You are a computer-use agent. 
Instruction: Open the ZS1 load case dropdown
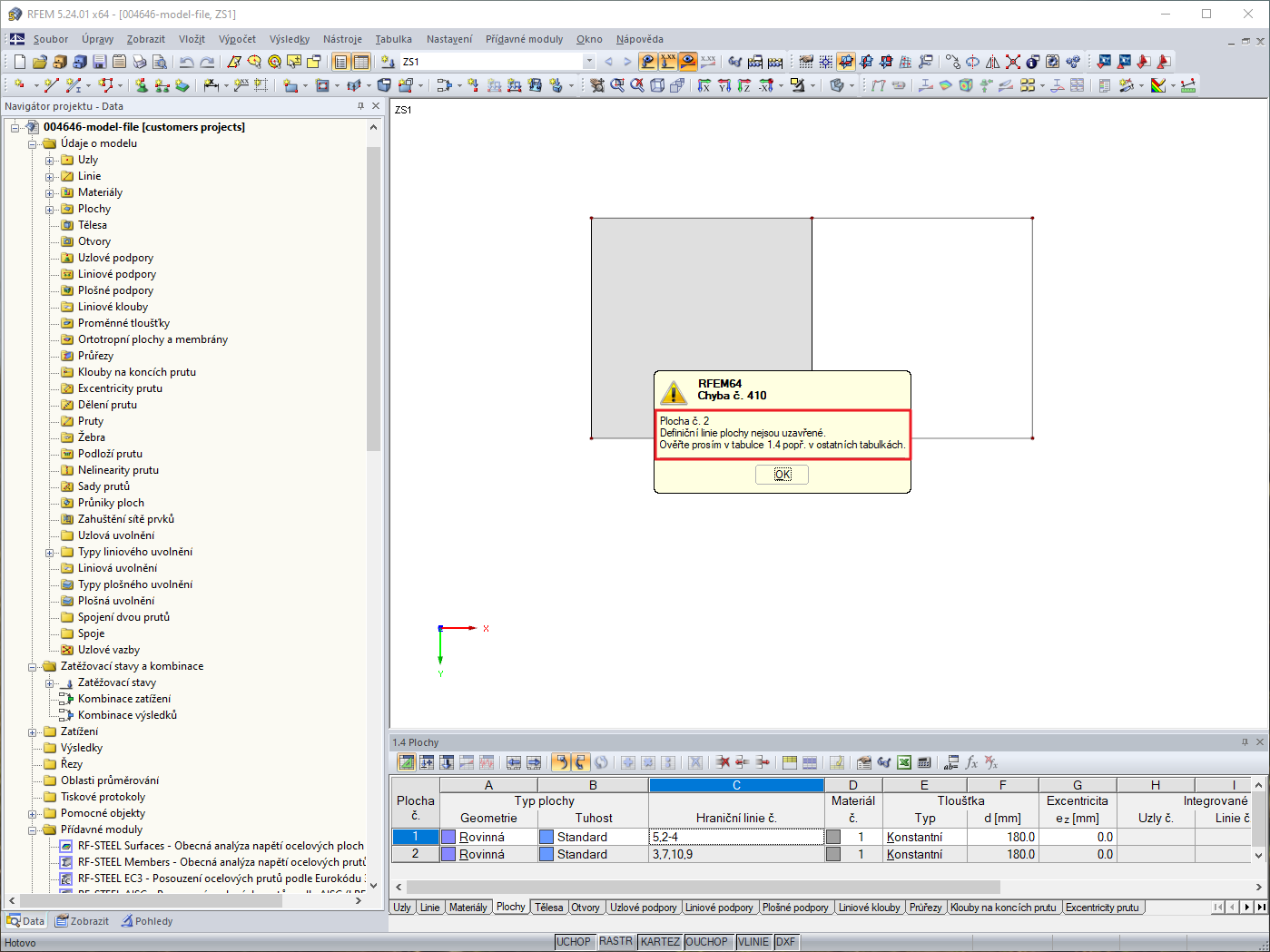(589, 62)
